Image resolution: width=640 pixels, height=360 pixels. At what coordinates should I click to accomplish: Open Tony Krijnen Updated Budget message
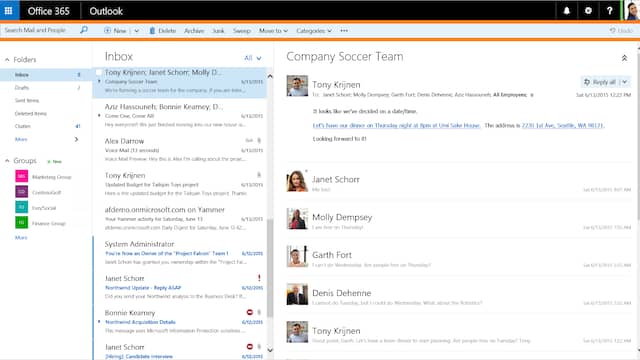point(180,184)
